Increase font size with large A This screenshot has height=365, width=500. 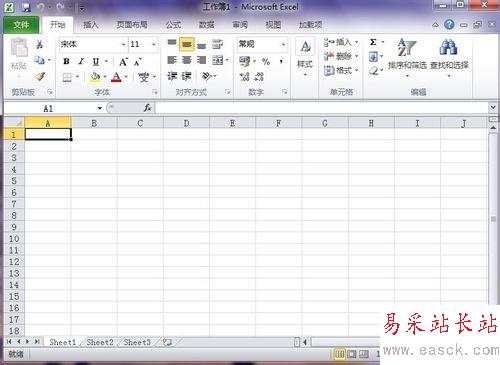click(x=123, y=62)
